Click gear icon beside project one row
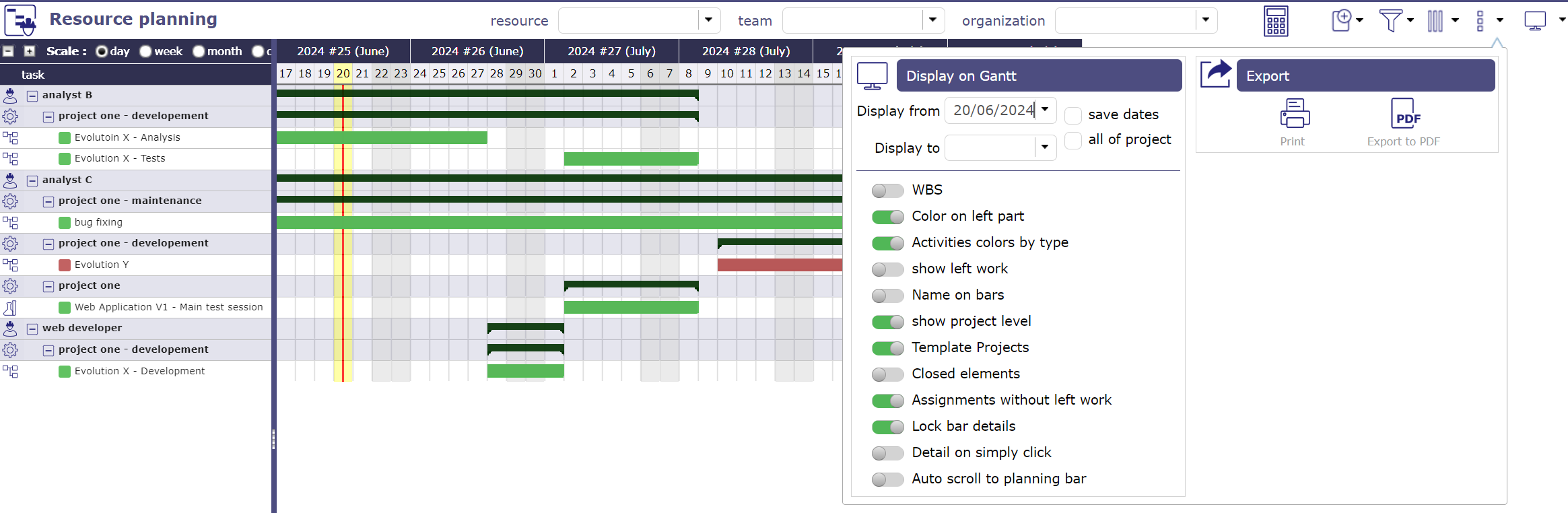Screen dimensions: 1568x513 point(10,285)
